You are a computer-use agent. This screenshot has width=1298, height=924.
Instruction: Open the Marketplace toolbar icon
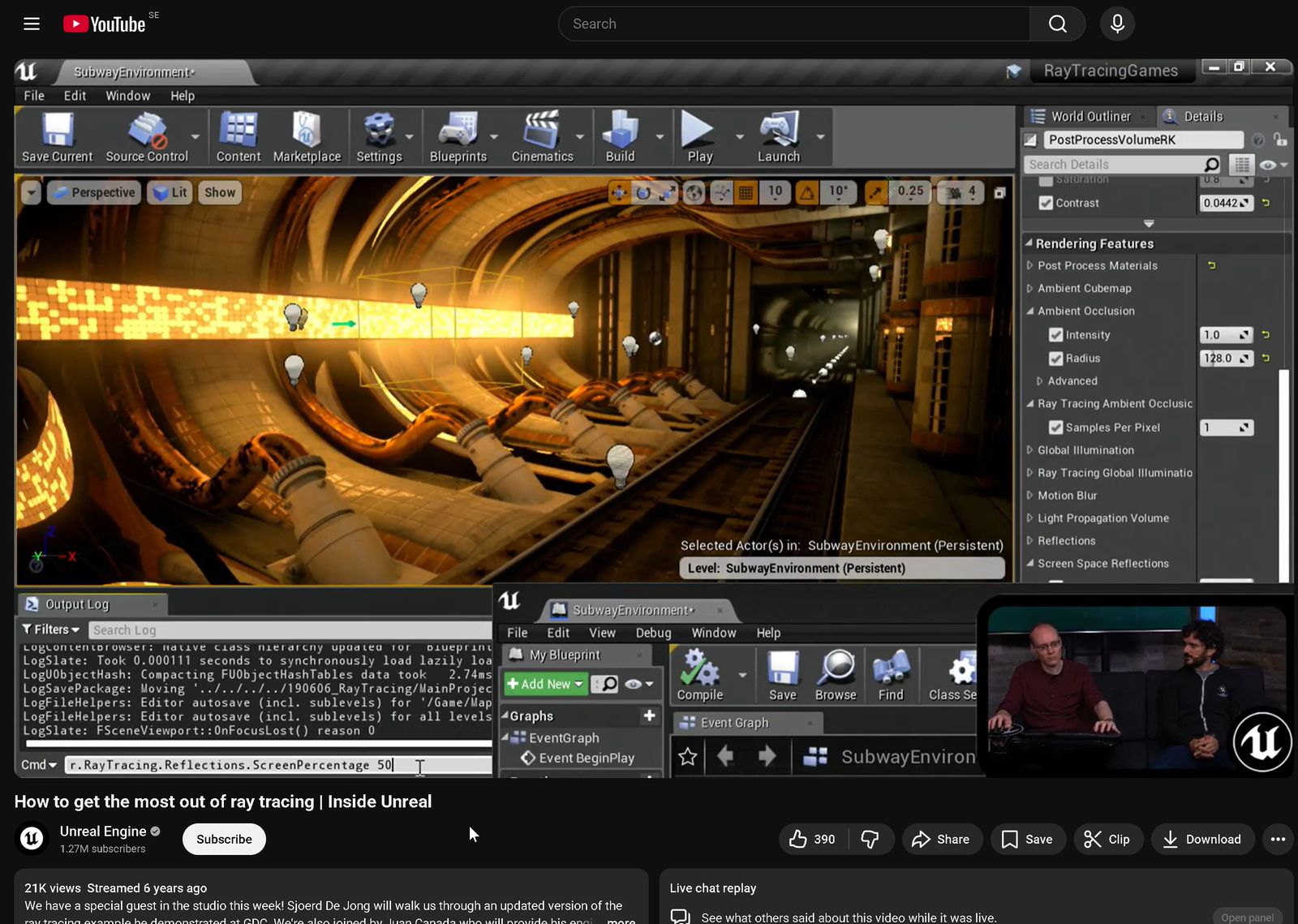307,131
